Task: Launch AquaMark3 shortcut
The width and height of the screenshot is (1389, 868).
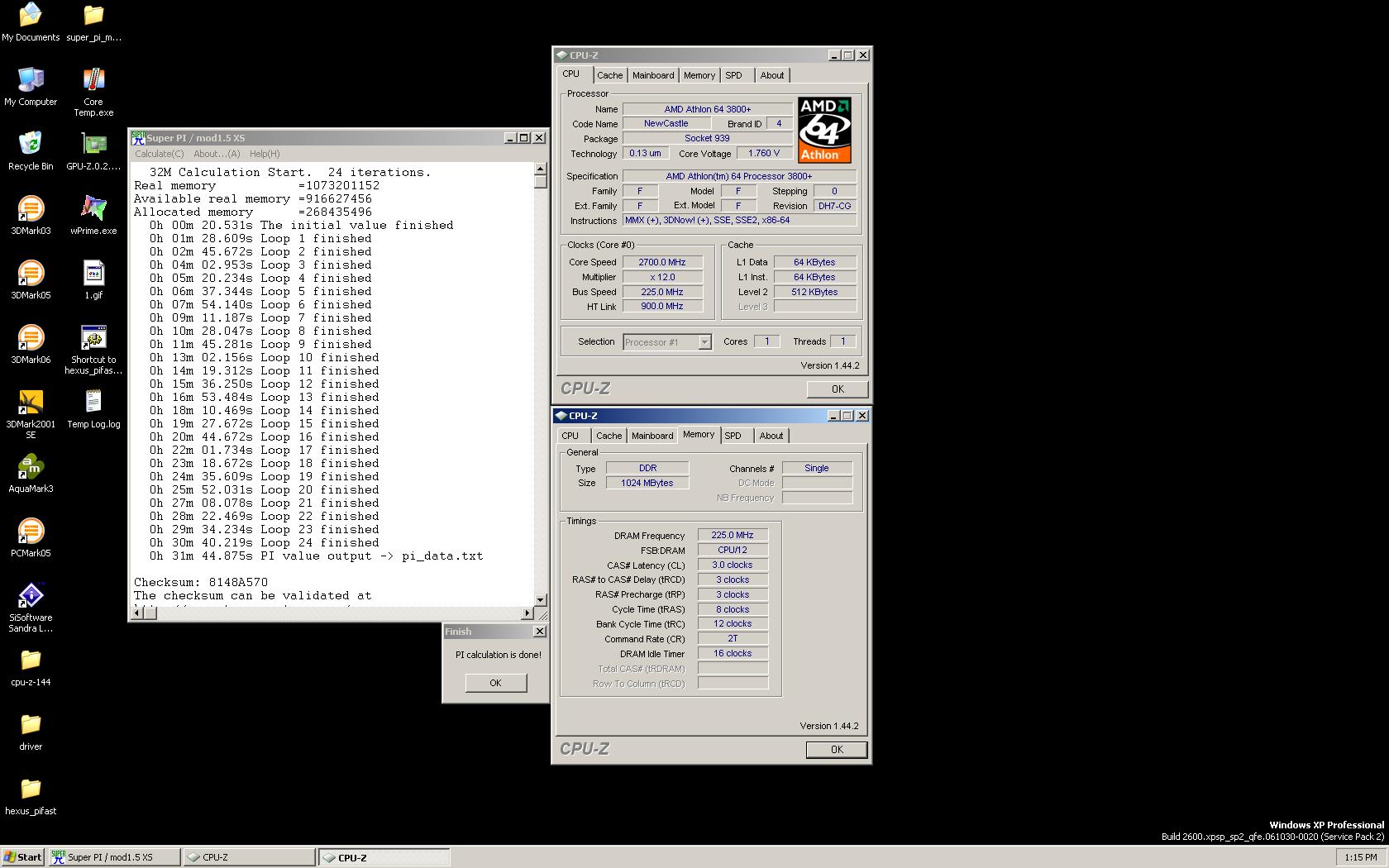Action: point(31,473)
